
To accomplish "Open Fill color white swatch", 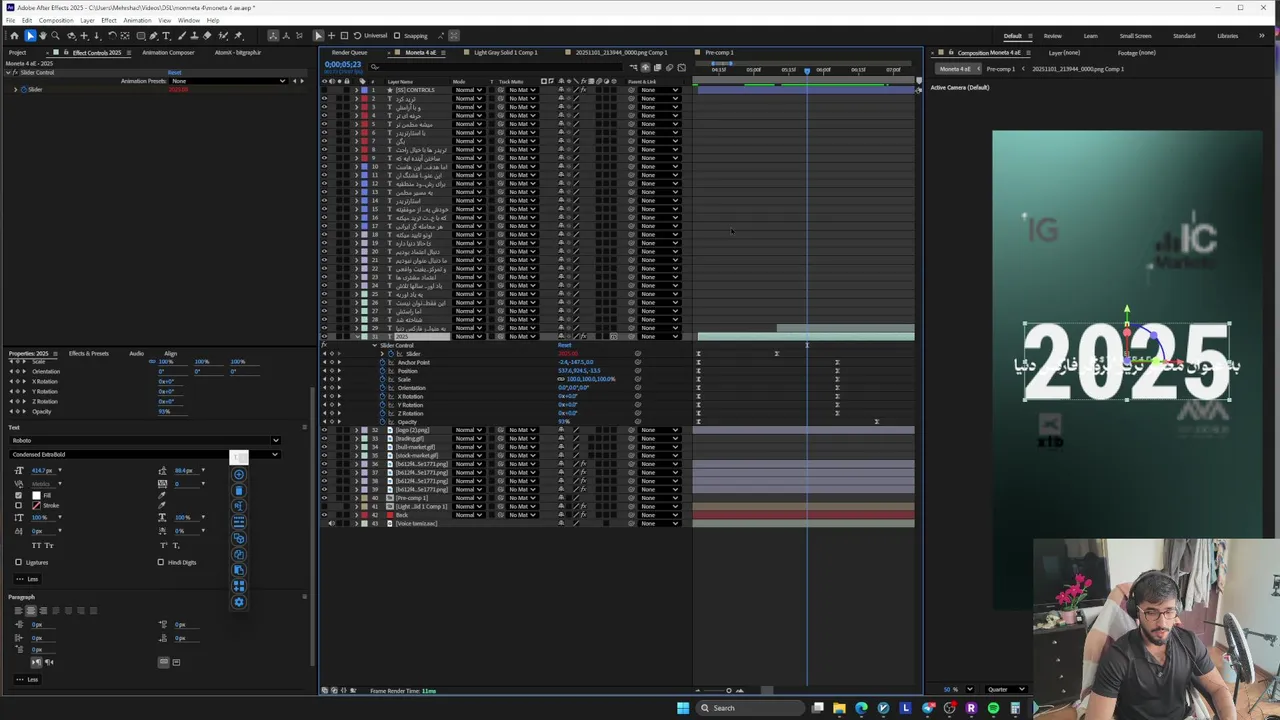I will coord(36,495).
